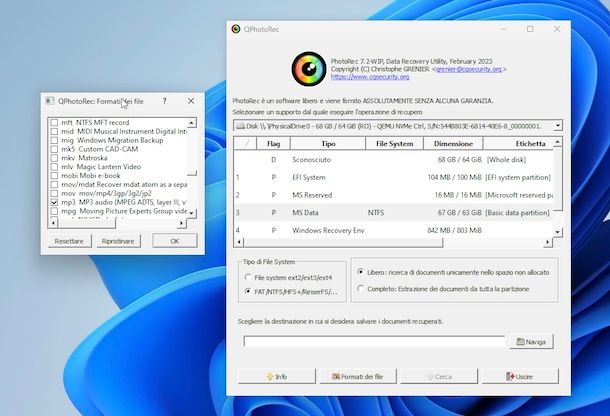Click the destination folder path field

373,341
